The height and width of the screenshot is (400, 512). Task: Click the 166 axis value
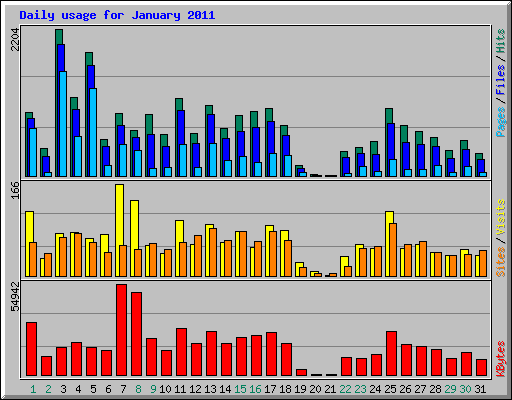coord(15,190)
